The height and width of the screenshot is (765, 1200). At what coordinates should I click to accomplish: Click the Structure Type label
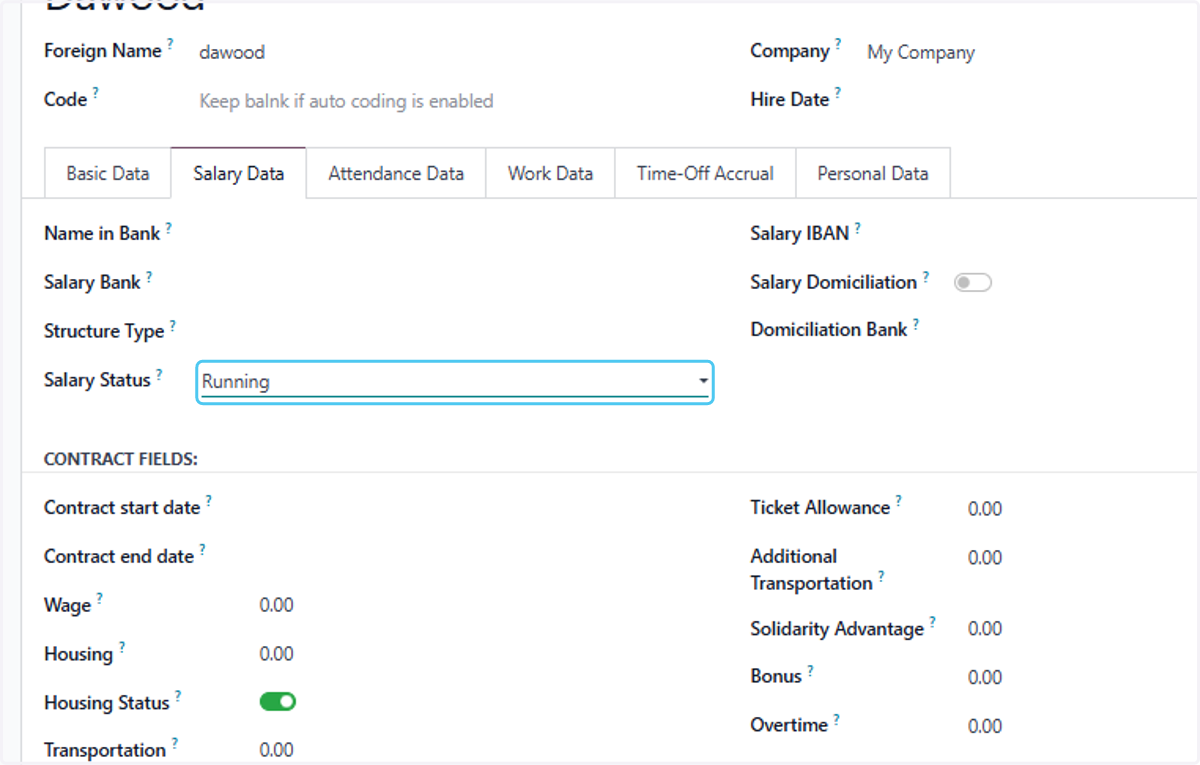[x=104, y=331]
